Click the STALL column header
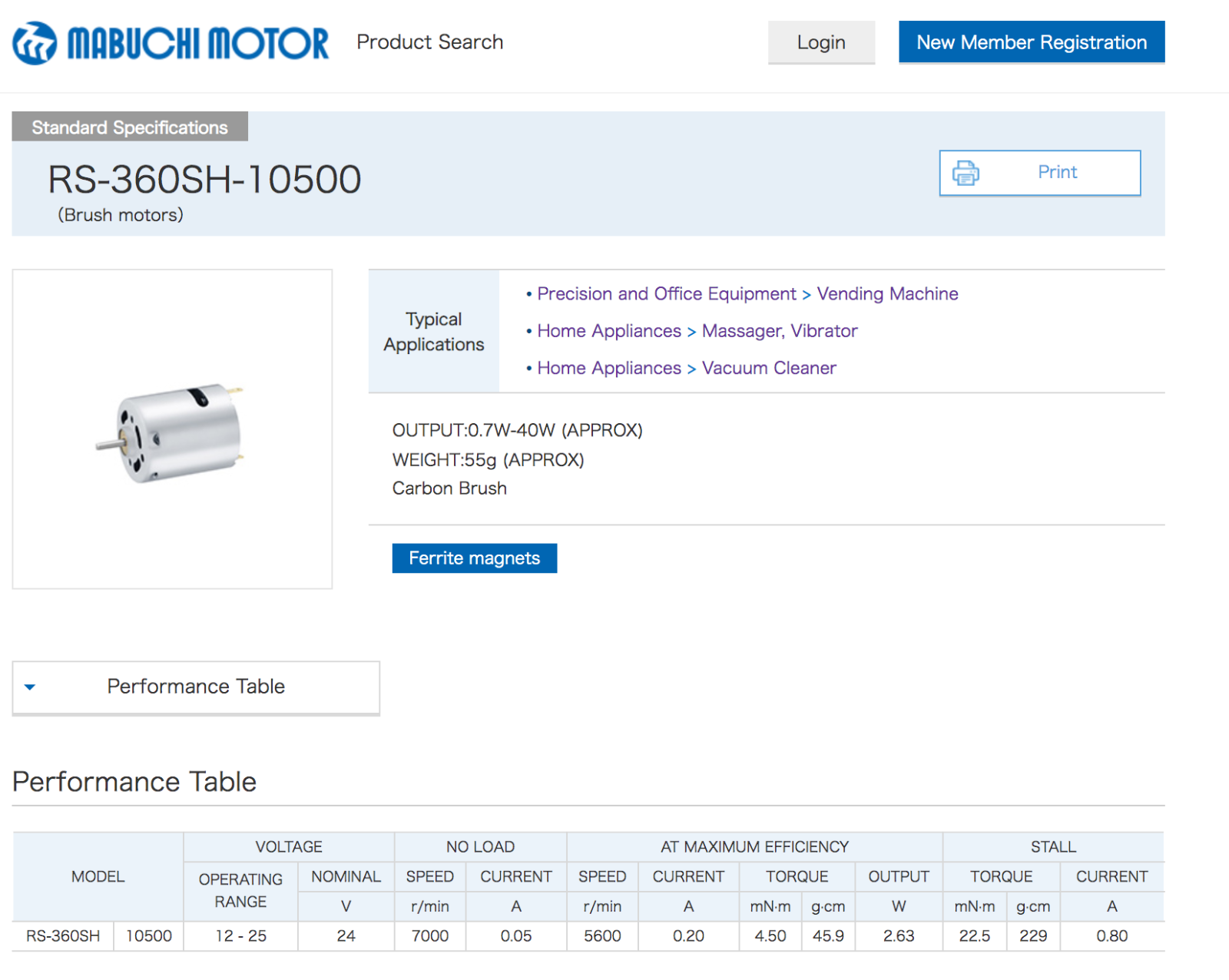 1054,847
